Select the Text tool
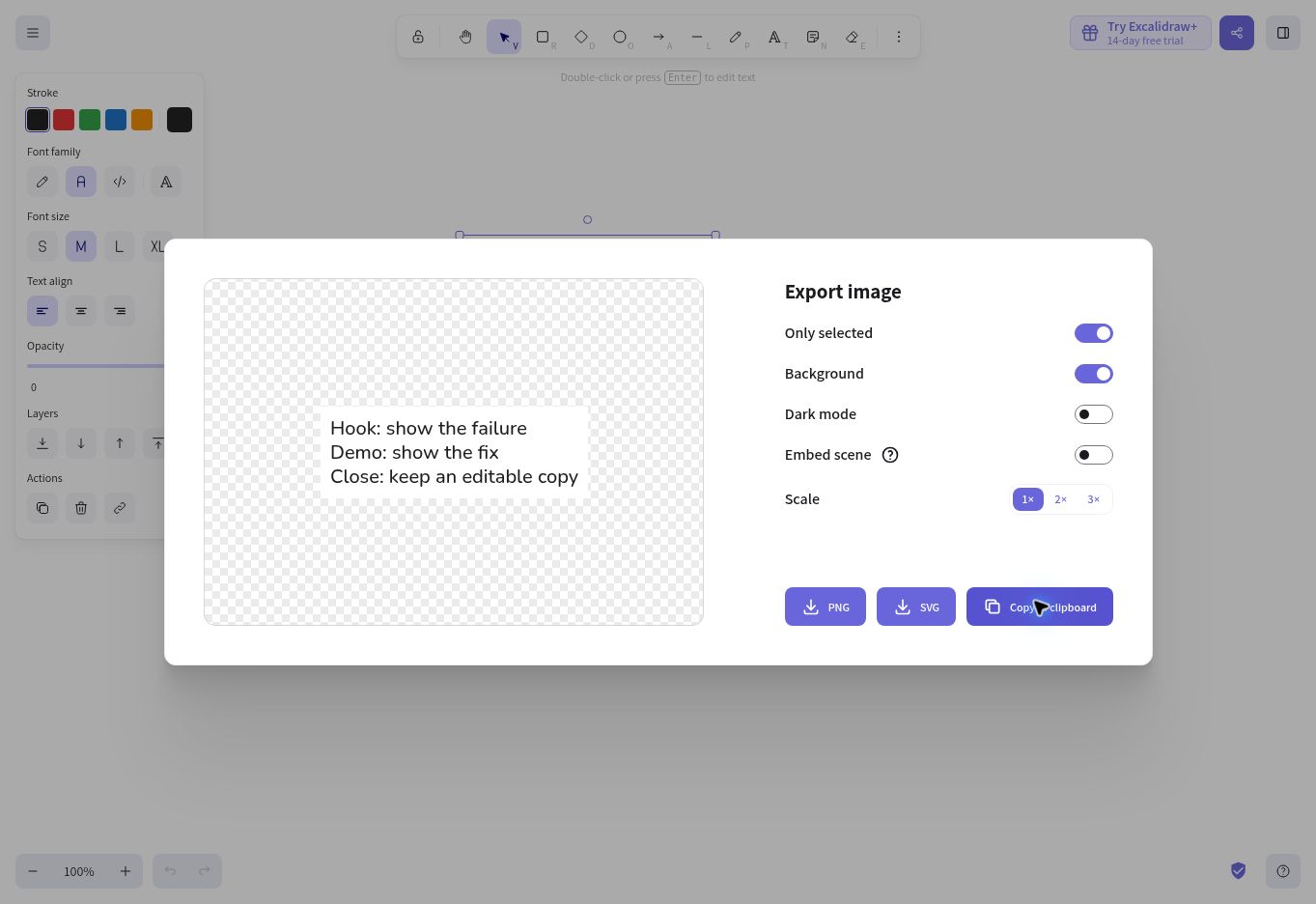1316x904 pixels. click(774, 37)
